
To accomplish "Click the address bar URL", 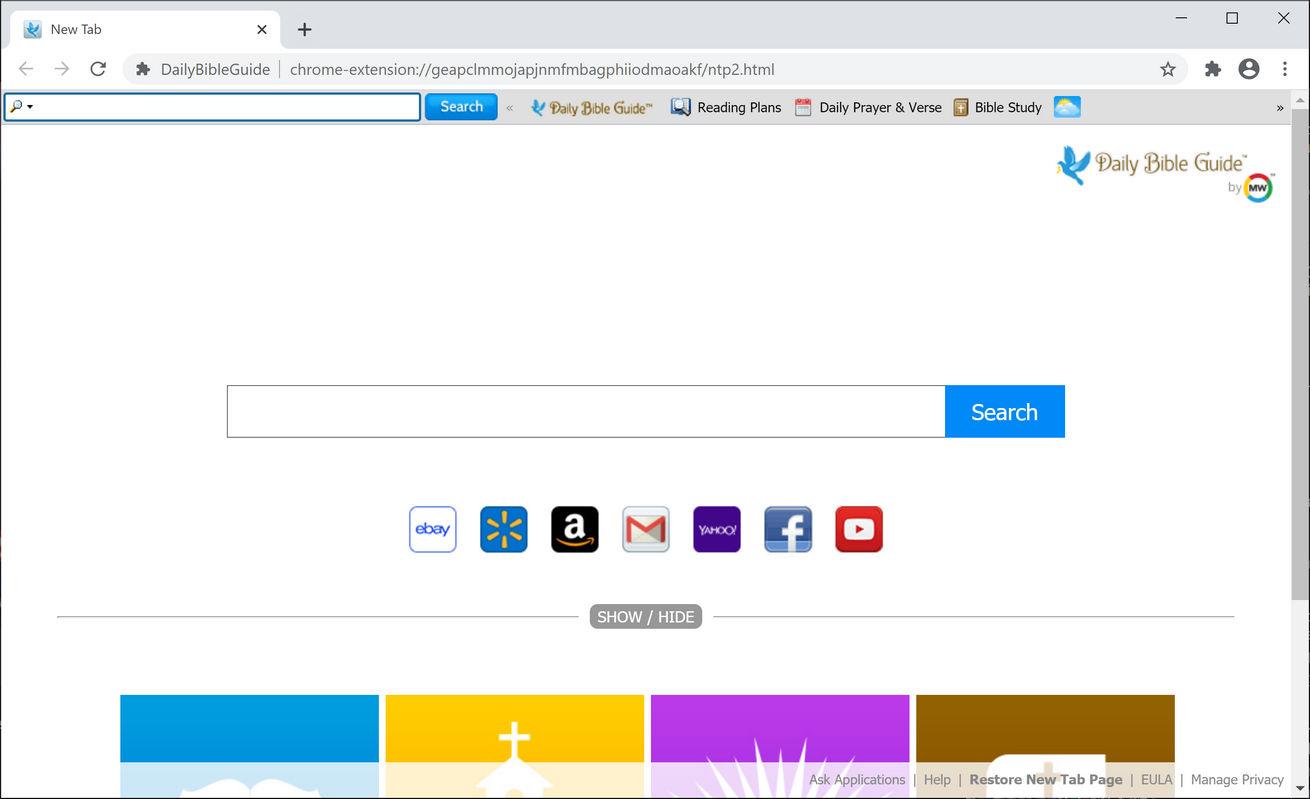I will [x=532, y=70].
